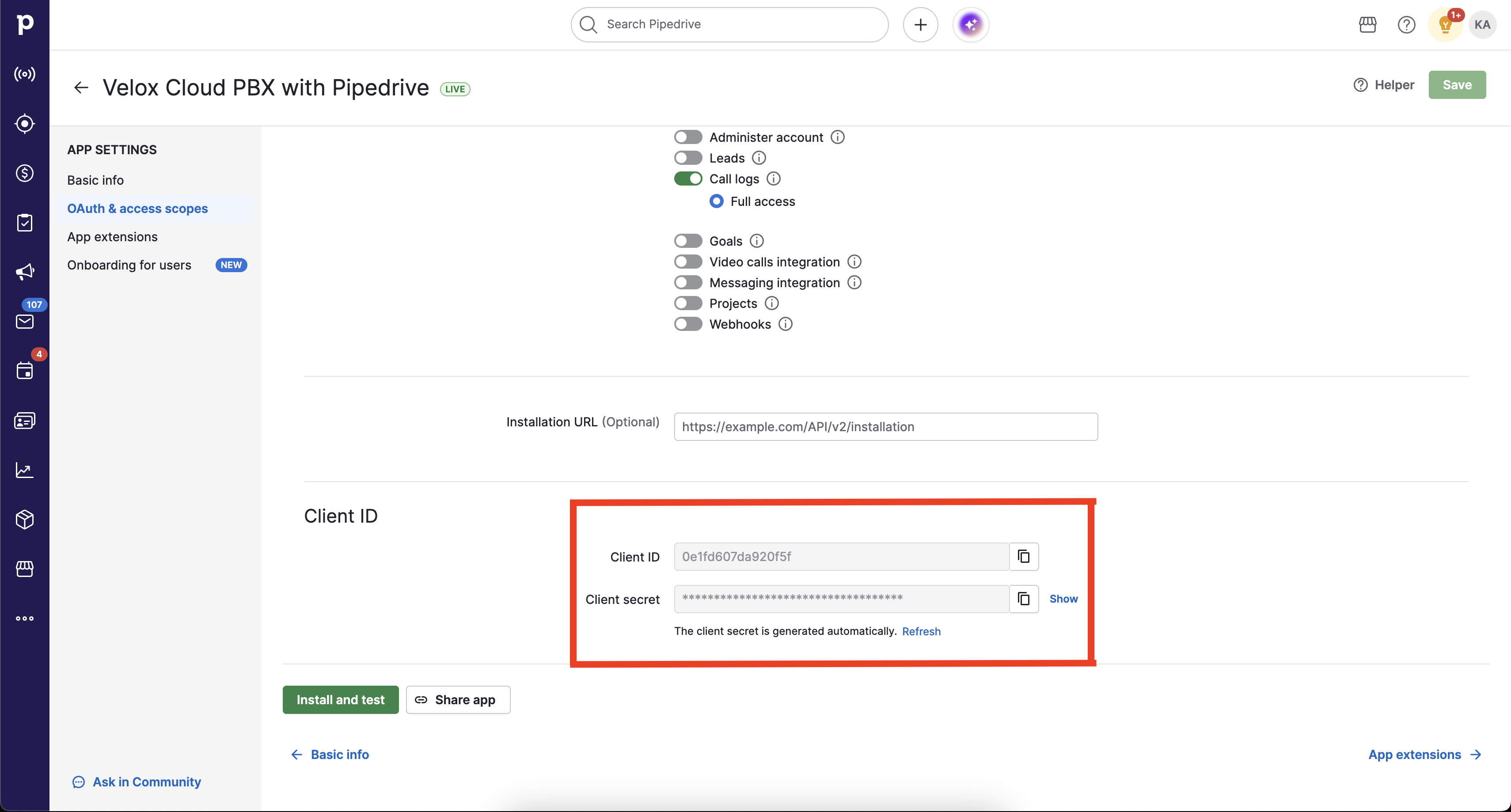Select the Full access radio option

tap(716, 201)
